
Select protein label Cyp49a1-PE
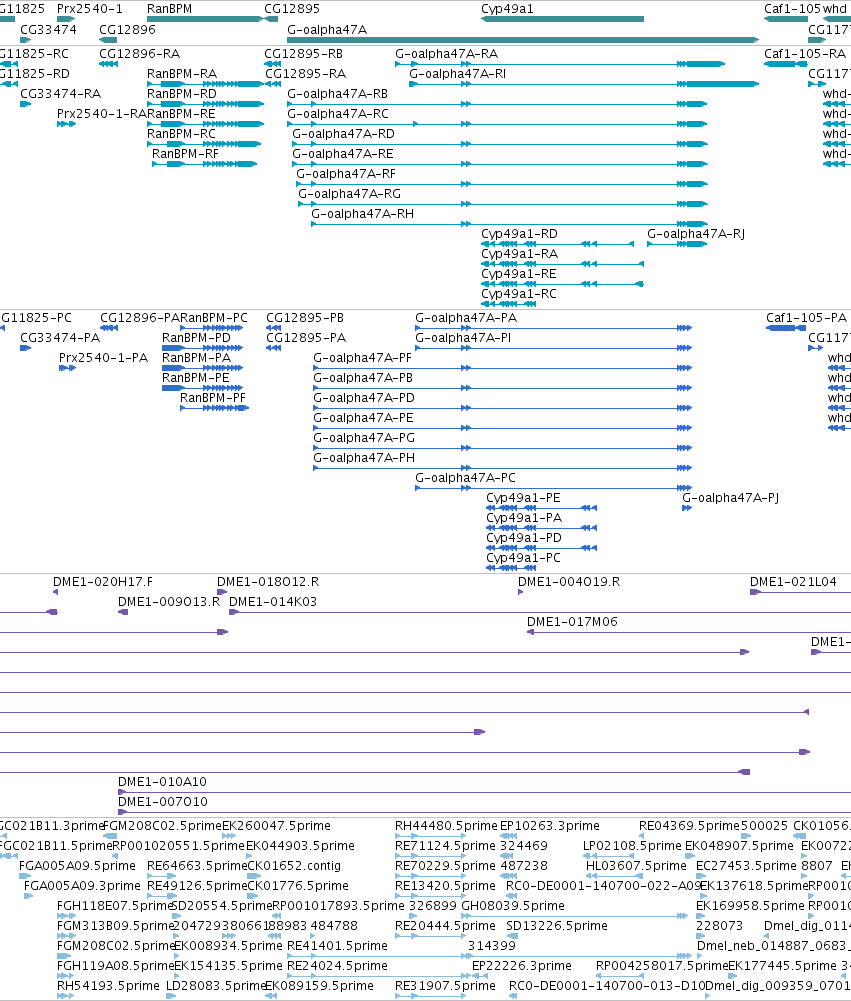(523, 498)
